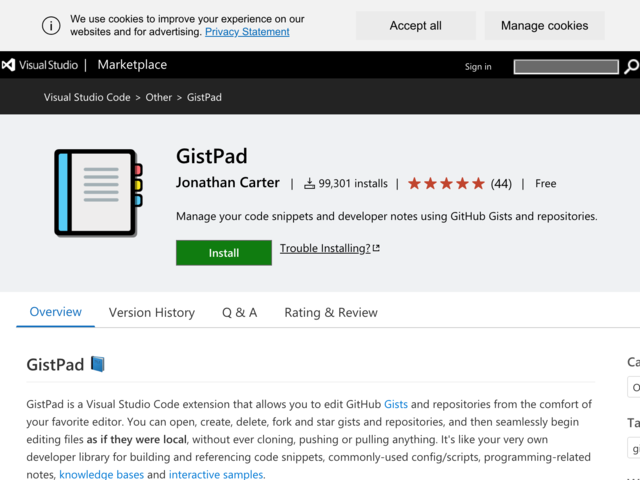Select the Overview tab
The width and height of the screenshot is (640, 480).
[56, 312]
